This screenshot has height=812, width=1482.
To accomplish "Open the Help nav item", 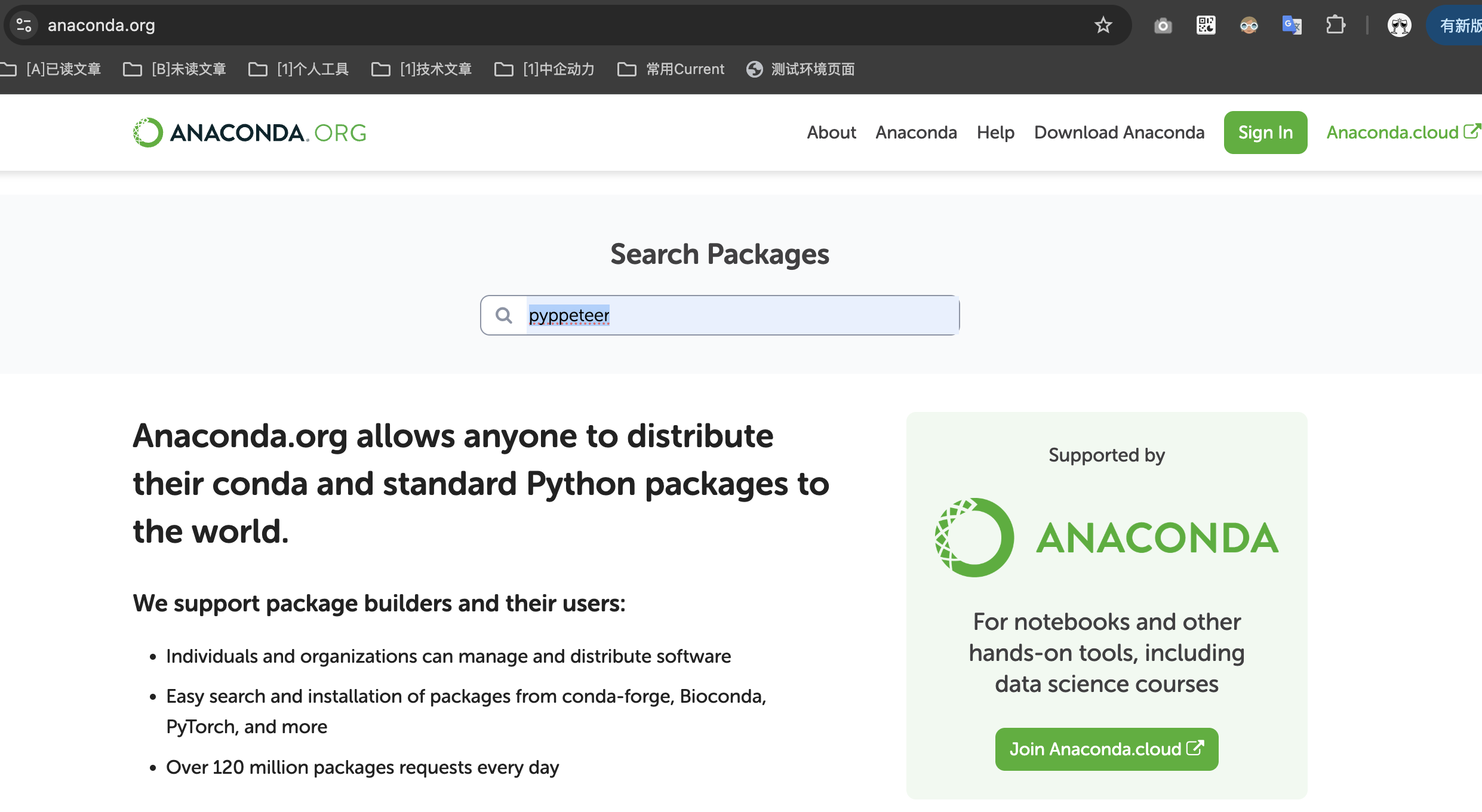I will tap(995, 133).
